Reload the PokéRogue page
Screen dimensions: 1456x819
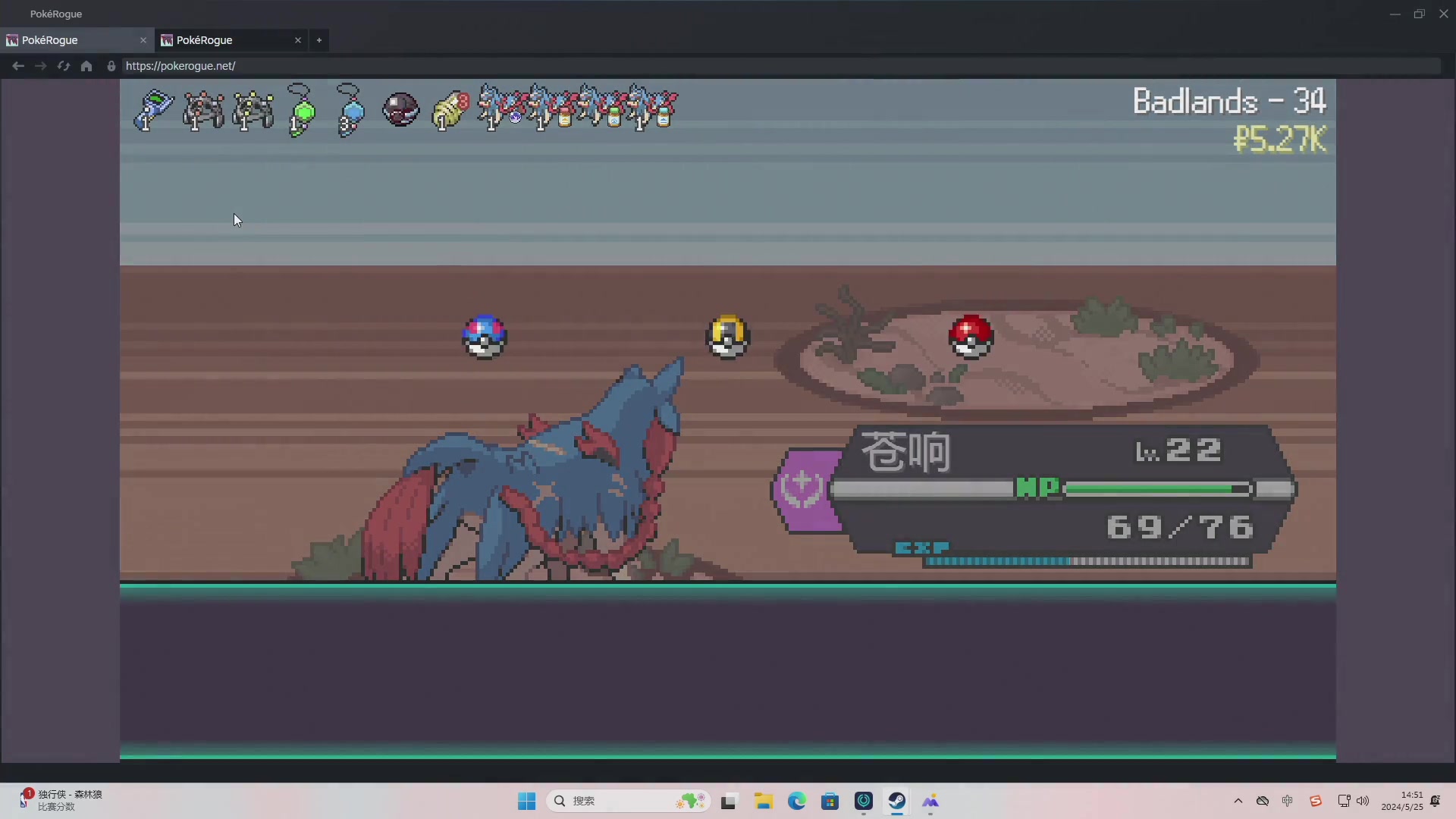point(64,66)
